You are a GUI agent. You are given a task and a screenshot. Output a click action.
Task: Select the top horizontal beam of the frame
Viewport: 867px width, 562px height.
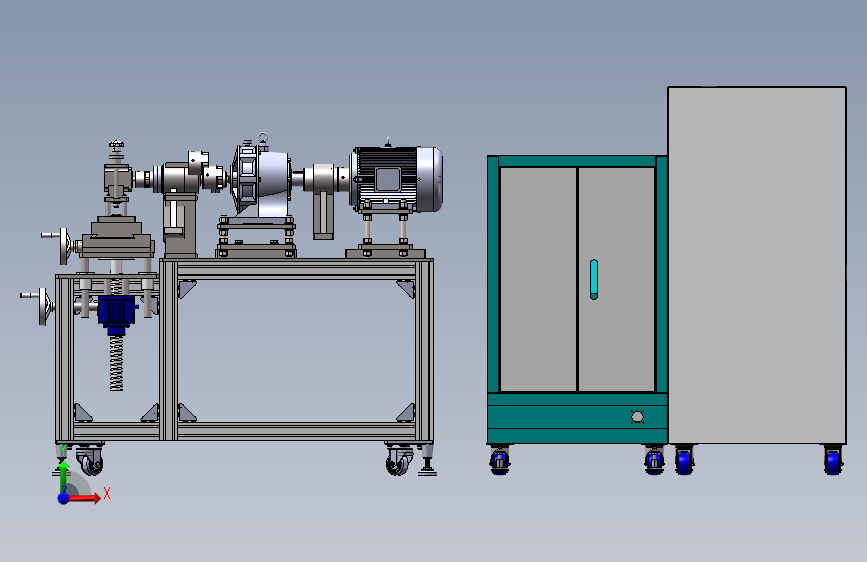pos(296,269)
